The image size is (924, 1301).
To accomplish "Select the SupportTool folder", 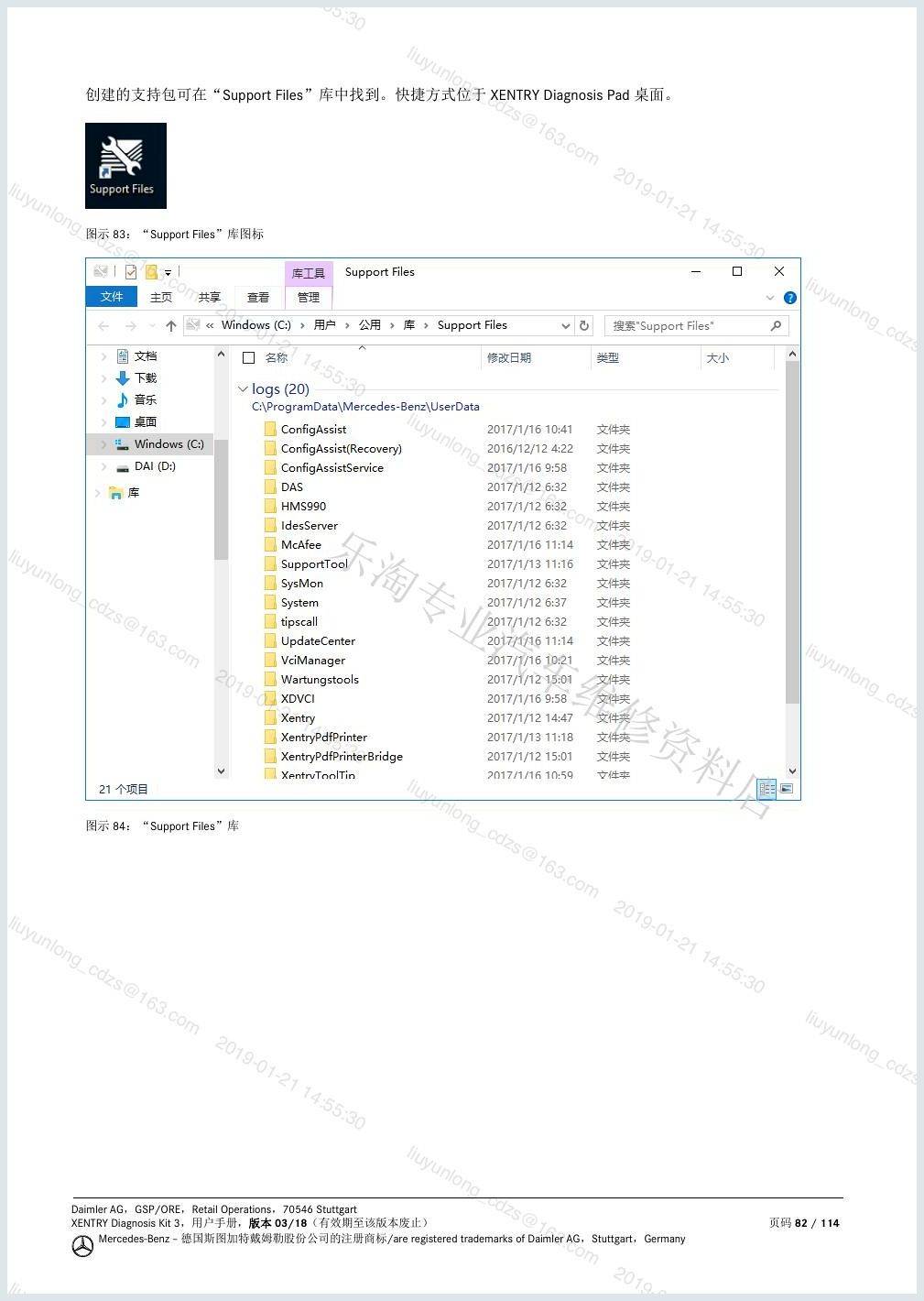I will click(314, 564).
